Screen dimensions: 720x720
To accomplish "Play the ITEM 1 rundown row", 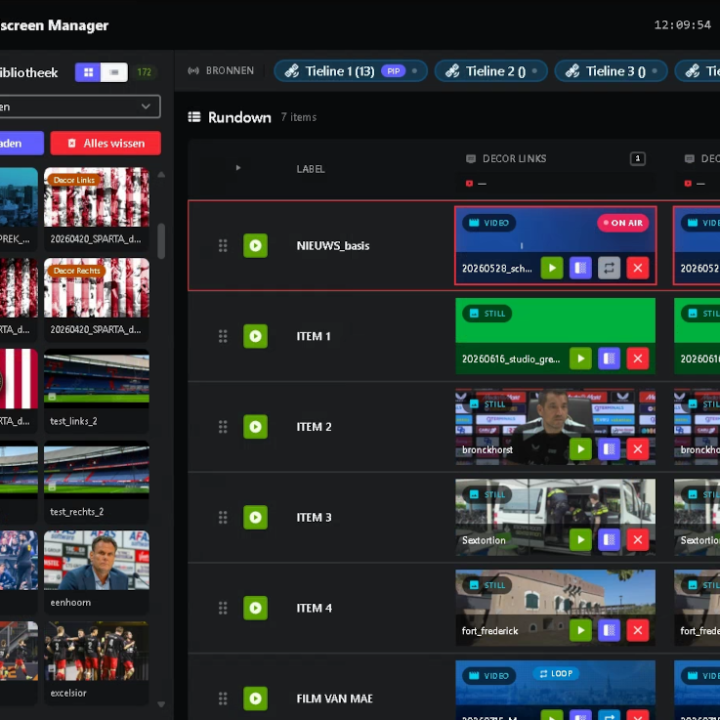I will pyautogui.click(x=255, y=336).
